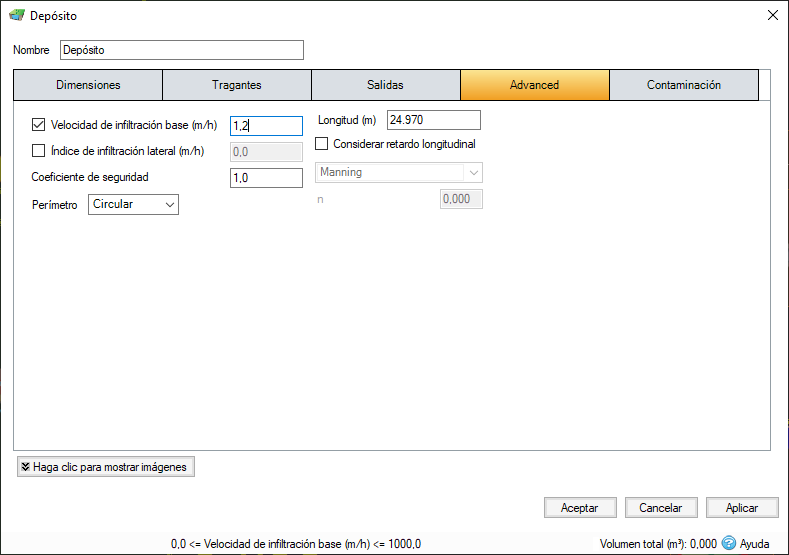The width and height of the screenshot is (789, 555).
Task: Click the Cancelar button
Action: [661, 508]
